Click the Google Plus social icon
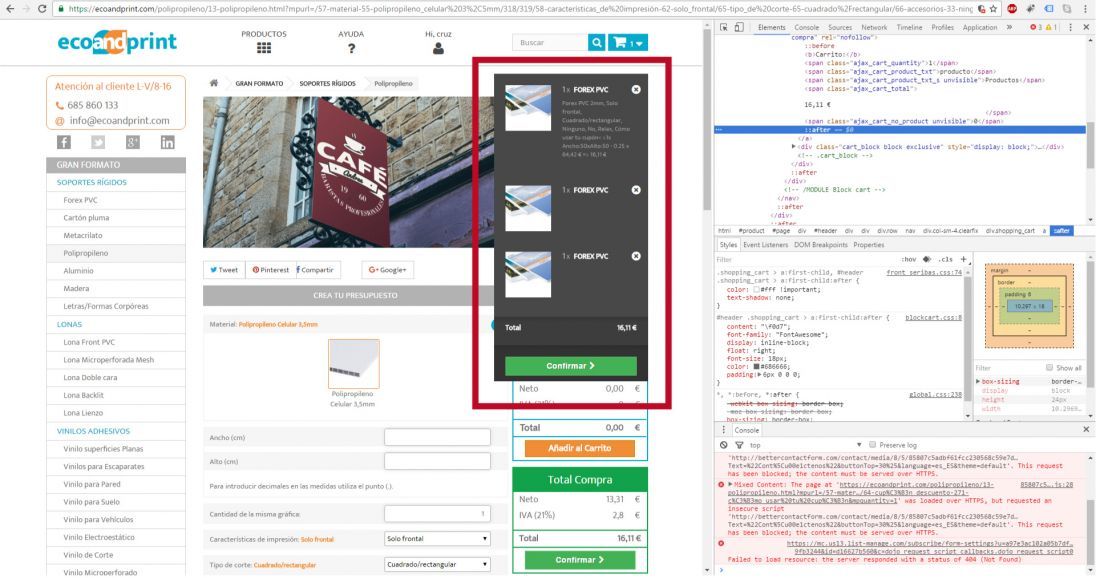 click(133, 142)
